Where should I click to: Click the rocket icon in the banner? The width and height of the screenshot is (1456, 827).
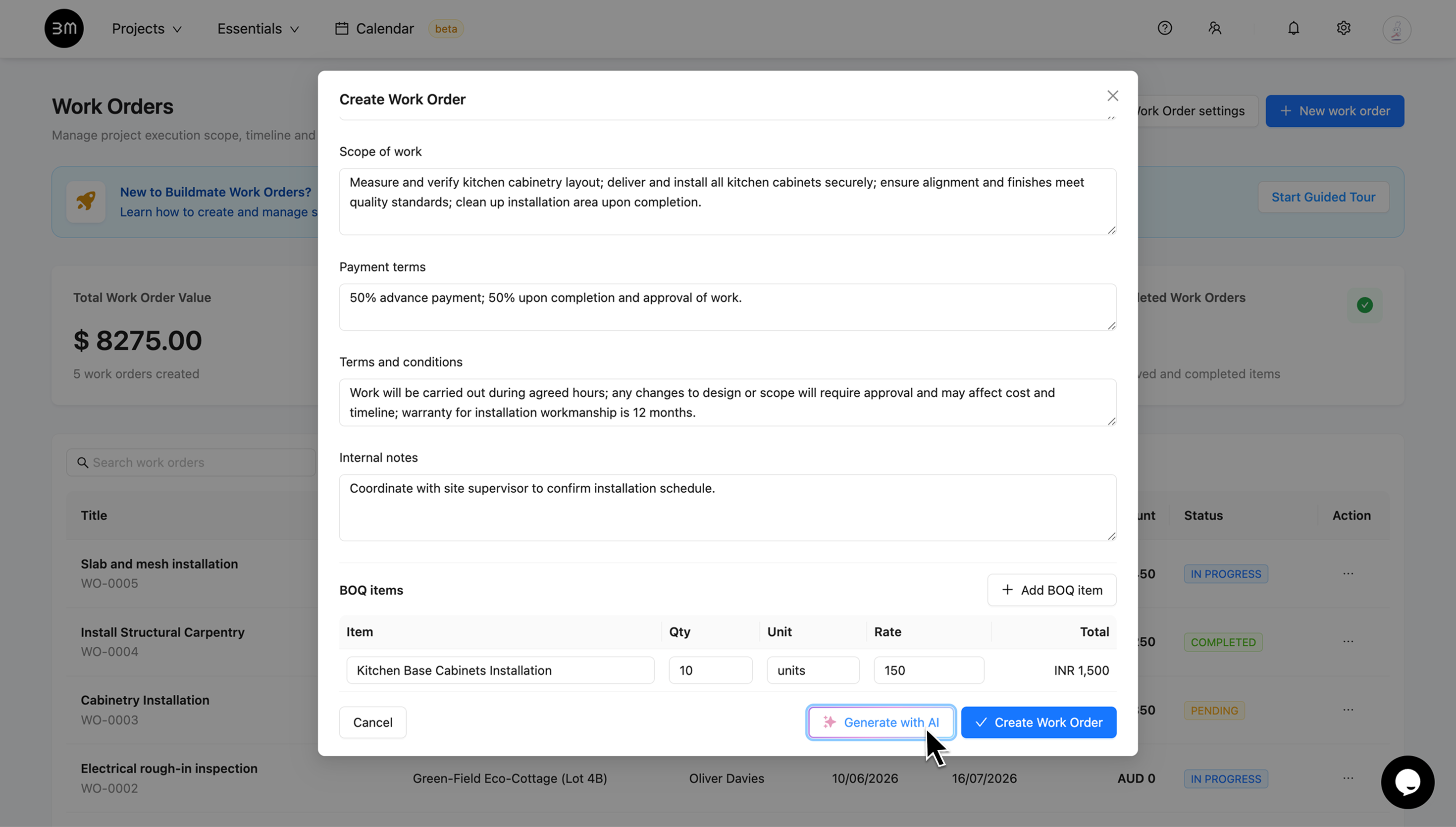coord(86,201)
